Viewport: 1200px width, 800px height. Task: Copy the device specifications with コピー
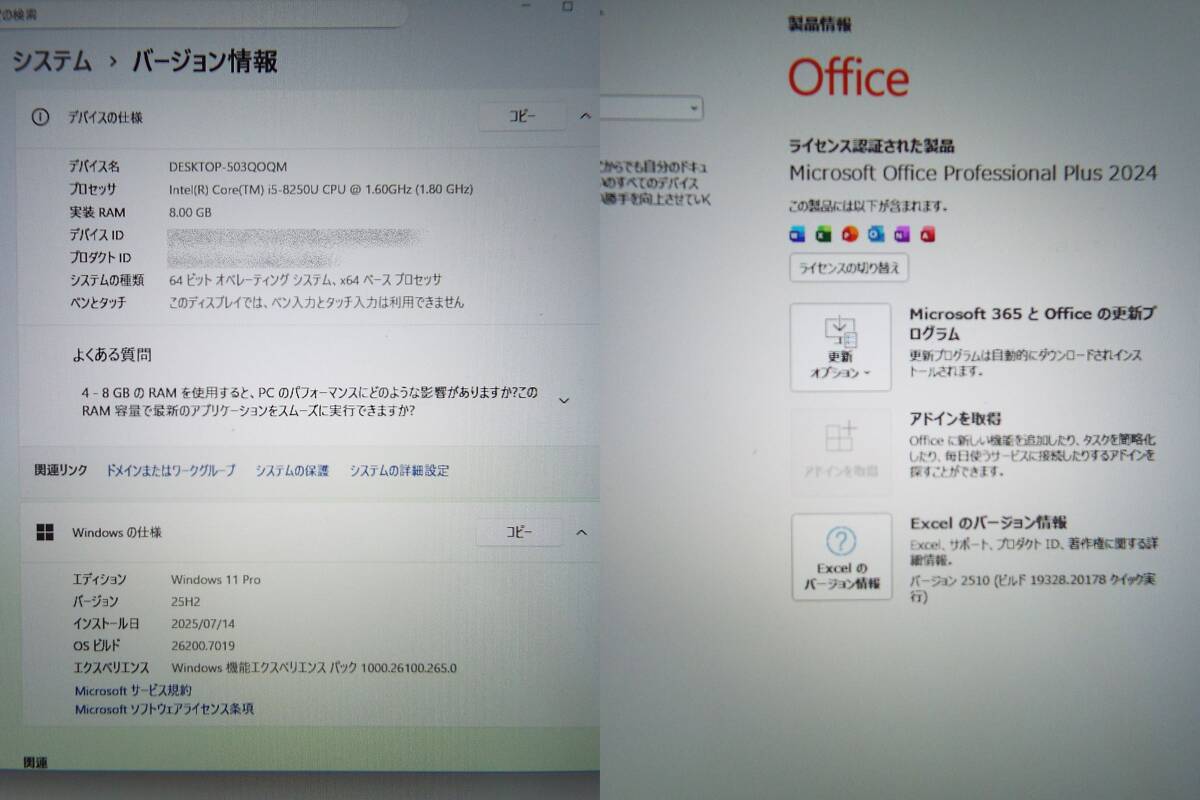pos(522,116)
